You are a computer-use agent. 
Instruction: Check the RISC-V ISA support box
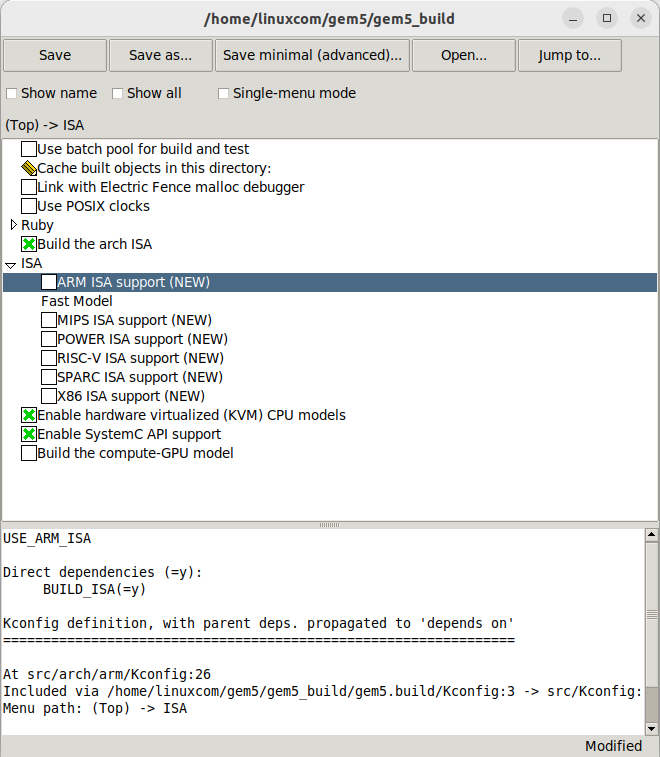(49, 358)
